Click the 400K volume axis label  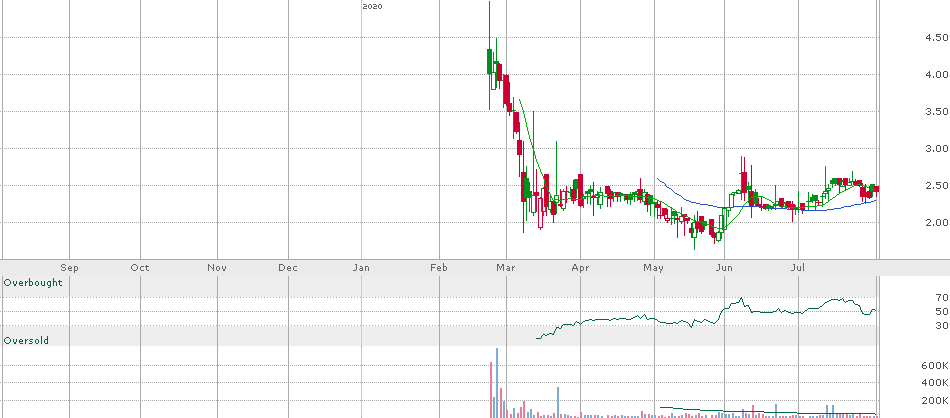click(934, 383)
